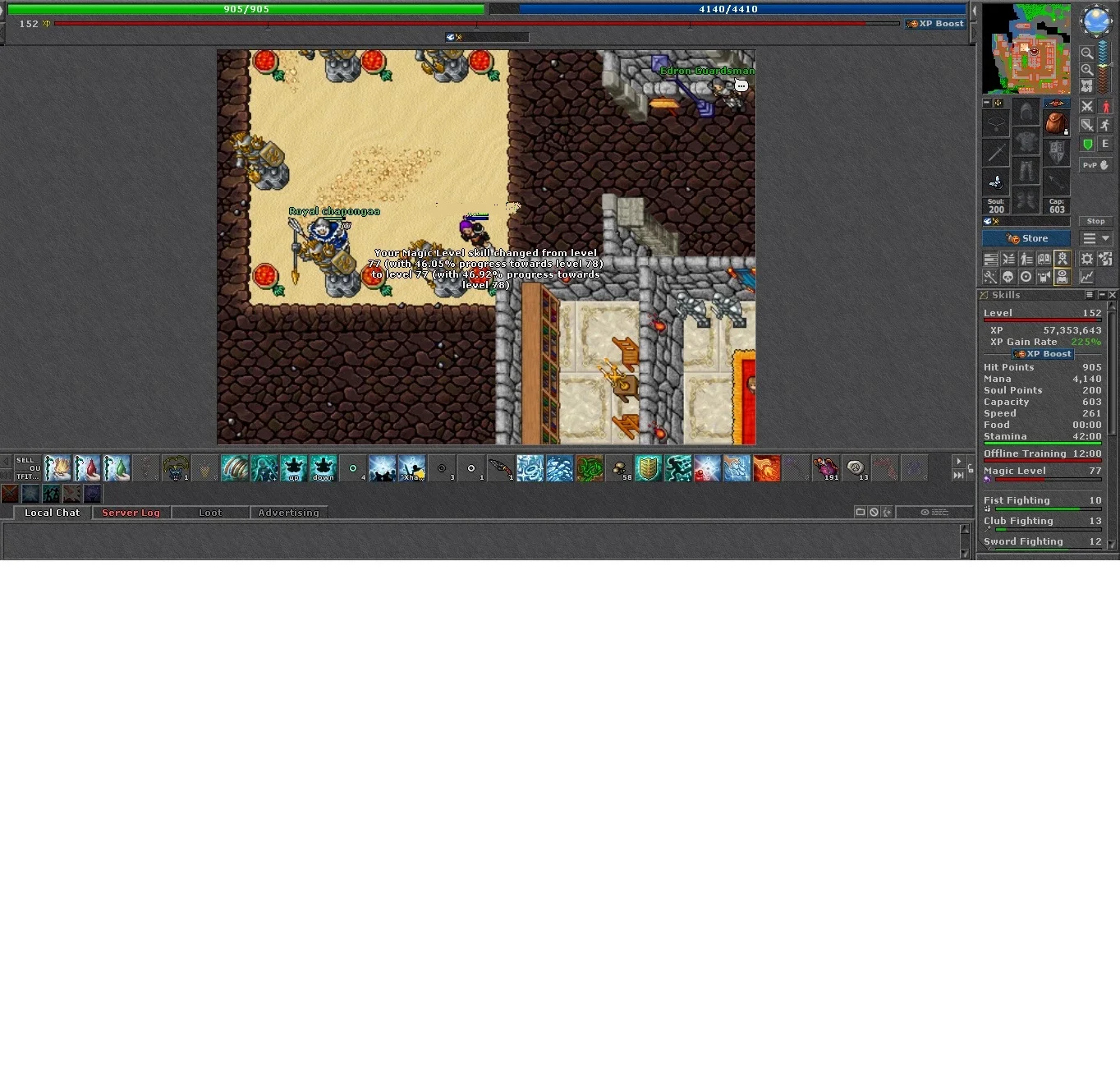Toggle the skills panel button
This screenshot has height=1086, width=1120.
990,259
